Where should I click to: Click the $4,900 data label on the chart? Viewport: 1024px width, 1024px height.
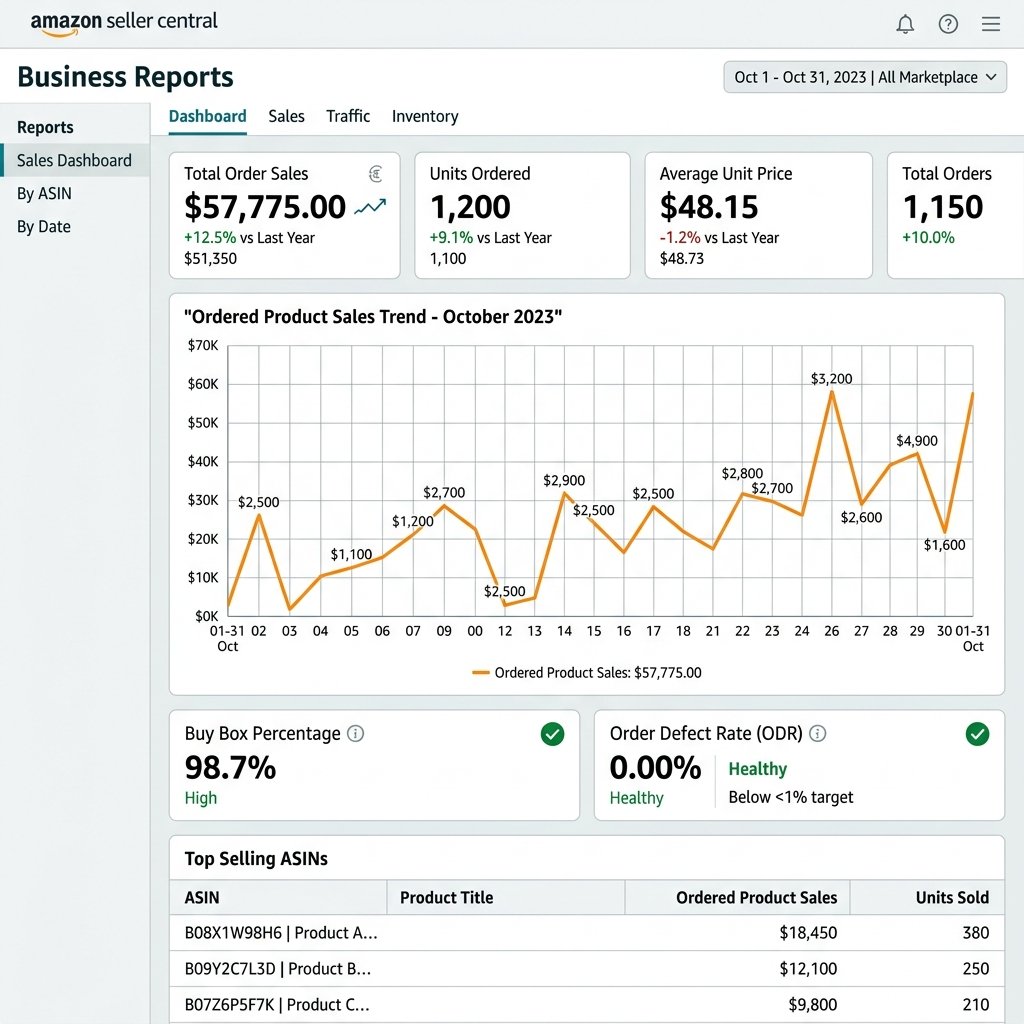pyautogui.click(x=917, y=441)
